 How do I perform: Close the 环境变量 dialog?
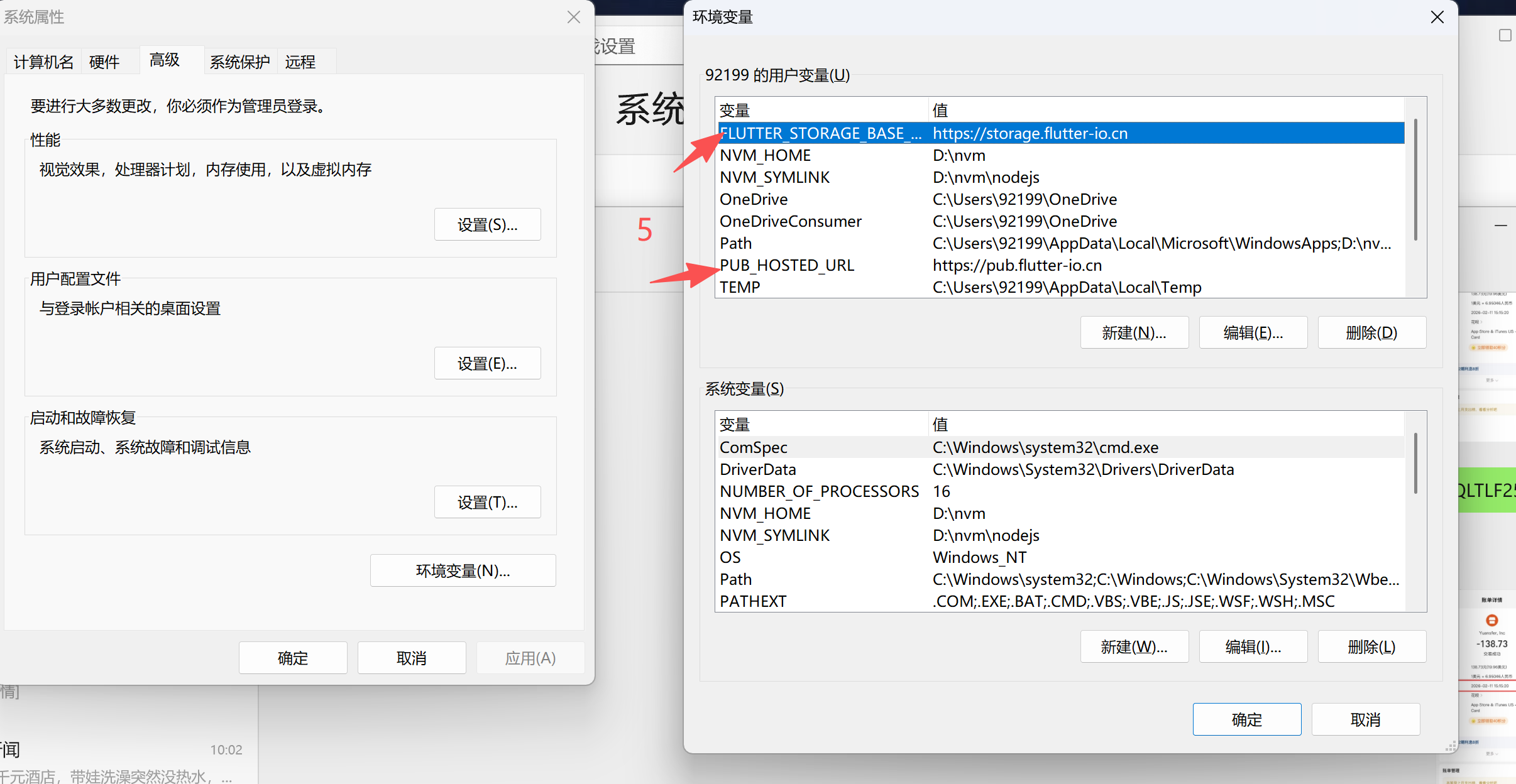click(1437, 17)
